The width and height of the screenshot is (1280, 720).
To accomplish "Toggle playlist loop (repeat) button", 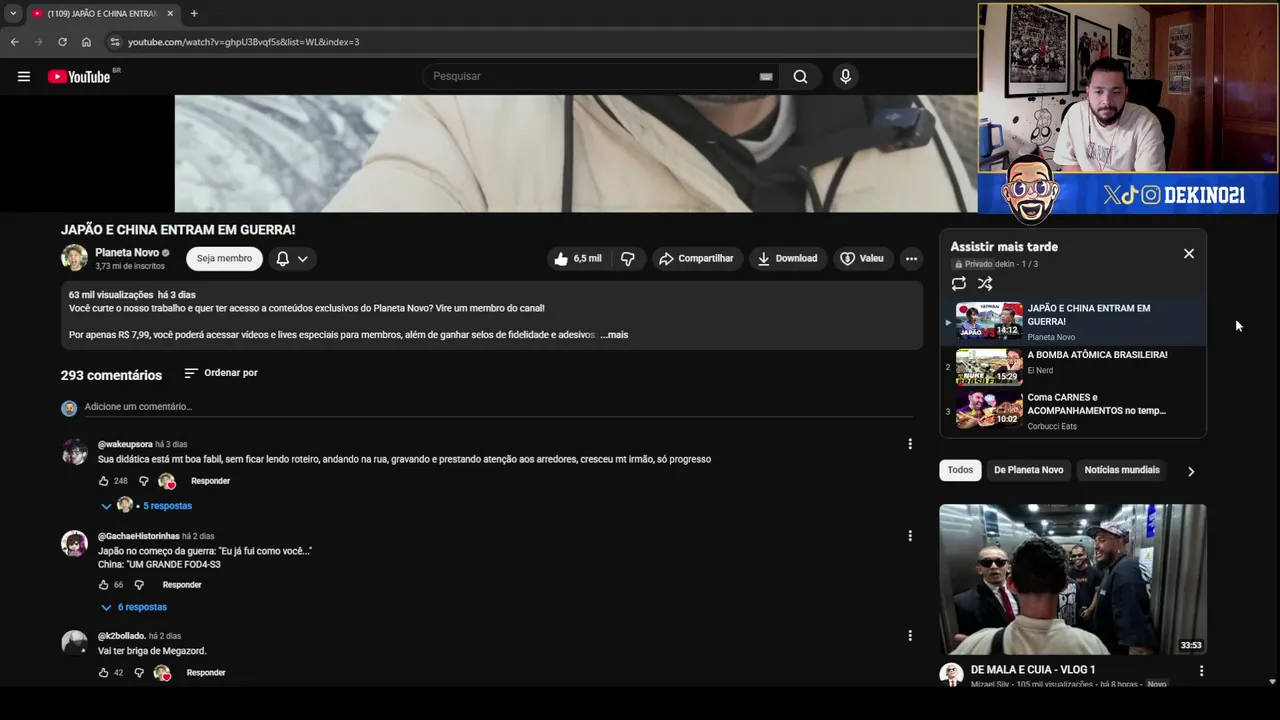I will click(x=959, y=284).
